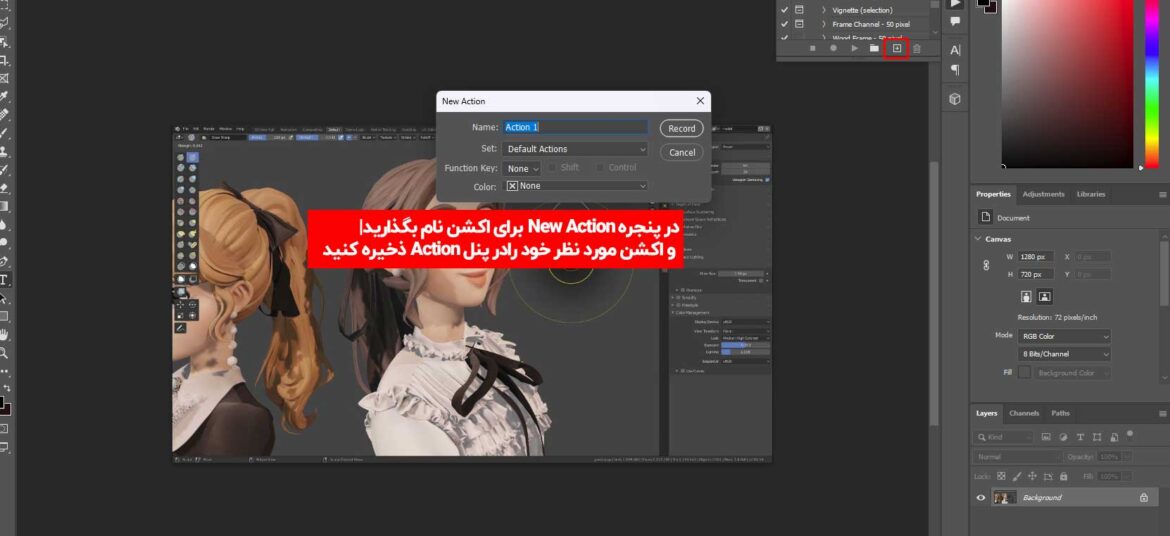Click the Background layer's lock icon

tap(1144, 497)
